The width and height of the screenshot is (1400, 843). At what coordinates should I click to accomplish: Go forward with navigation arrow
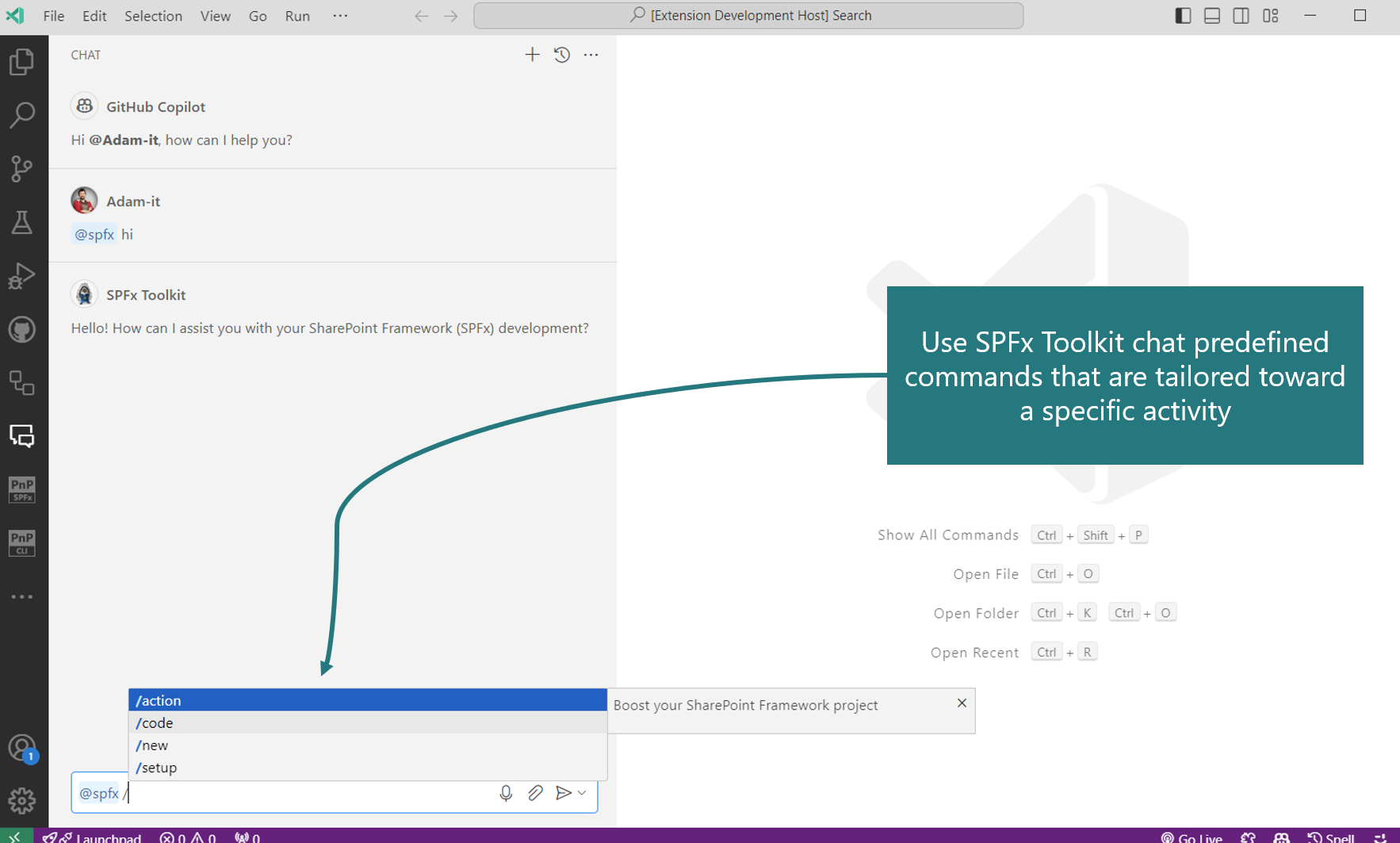pos(451,16)
